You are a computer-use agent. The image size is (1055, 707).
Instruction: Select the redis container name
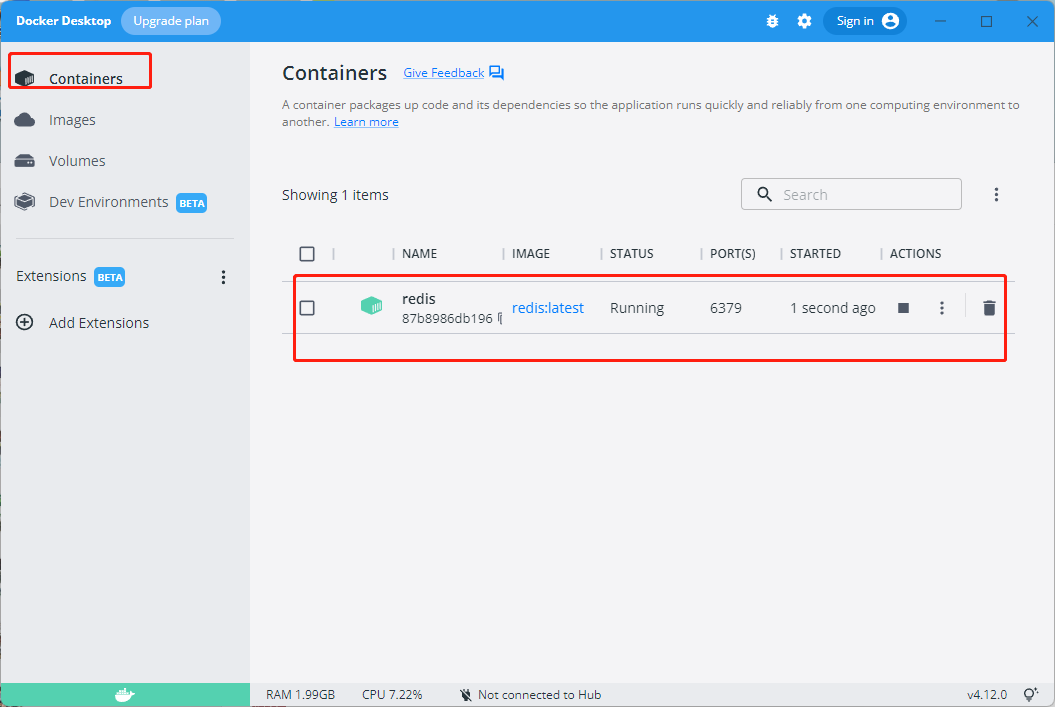click(x=419, y=299)
